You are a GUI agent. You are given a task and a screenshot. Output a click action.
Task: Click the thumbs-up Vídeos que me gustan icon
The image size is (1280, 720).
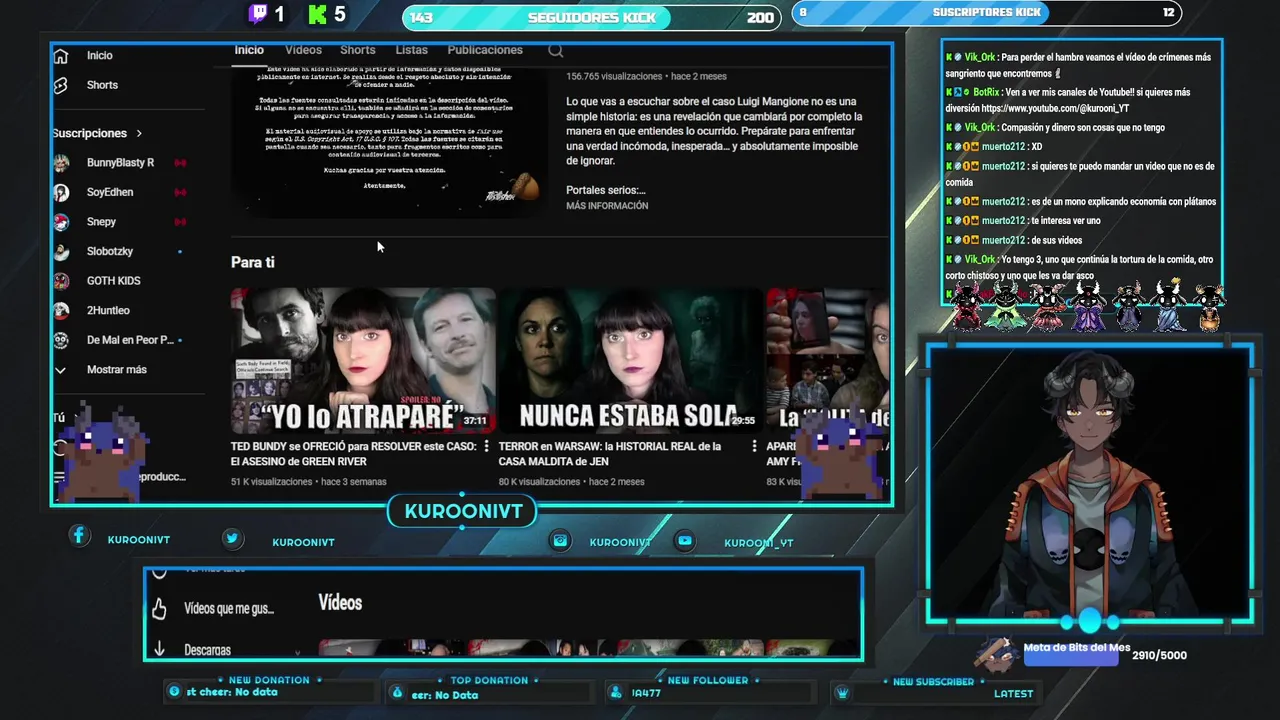159,608
